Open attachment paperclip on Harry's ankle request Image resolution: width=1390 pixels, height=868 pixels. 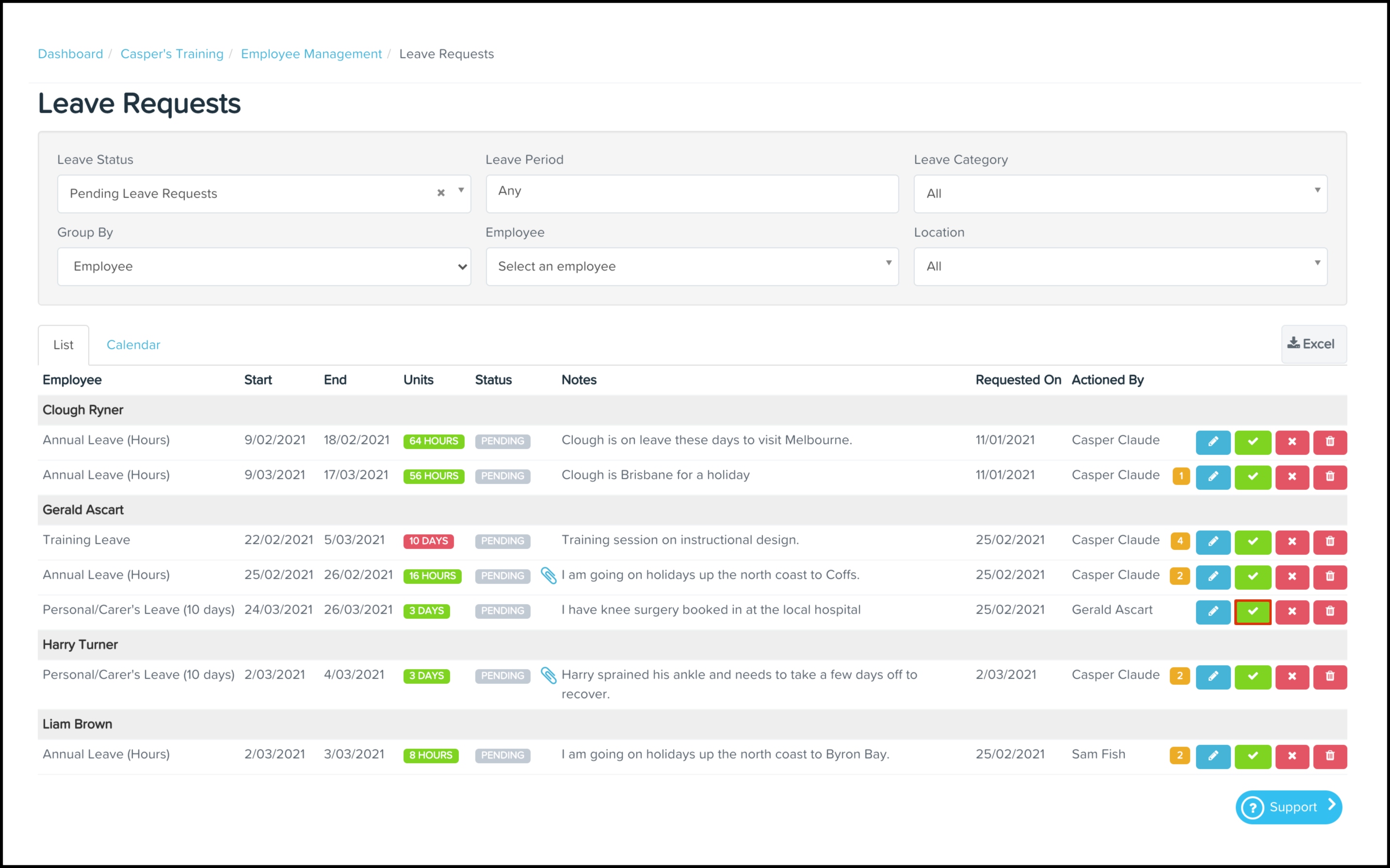[x=549, y=675]
